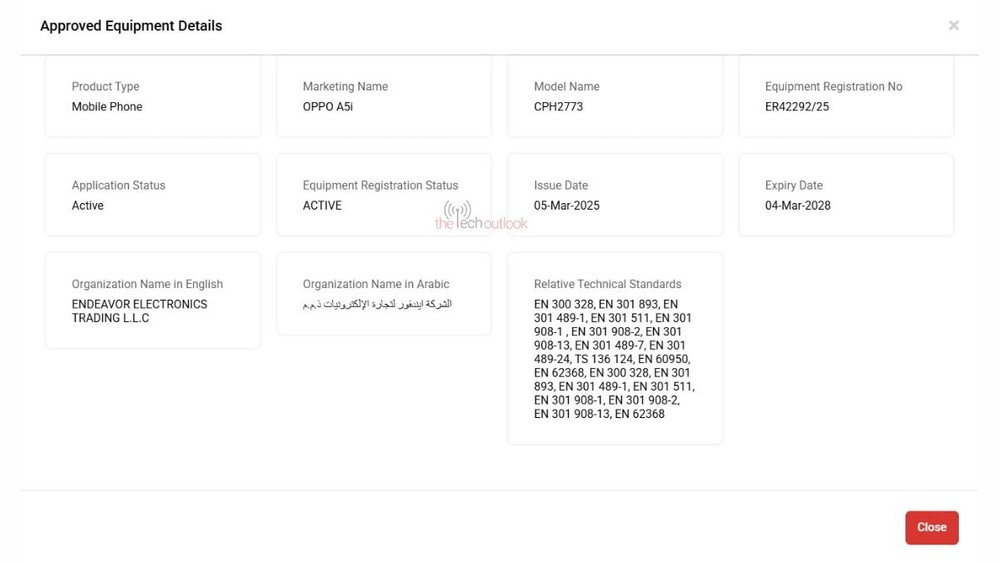
Task: Click 'Organization Name in English' label
Action: (147, 284)
